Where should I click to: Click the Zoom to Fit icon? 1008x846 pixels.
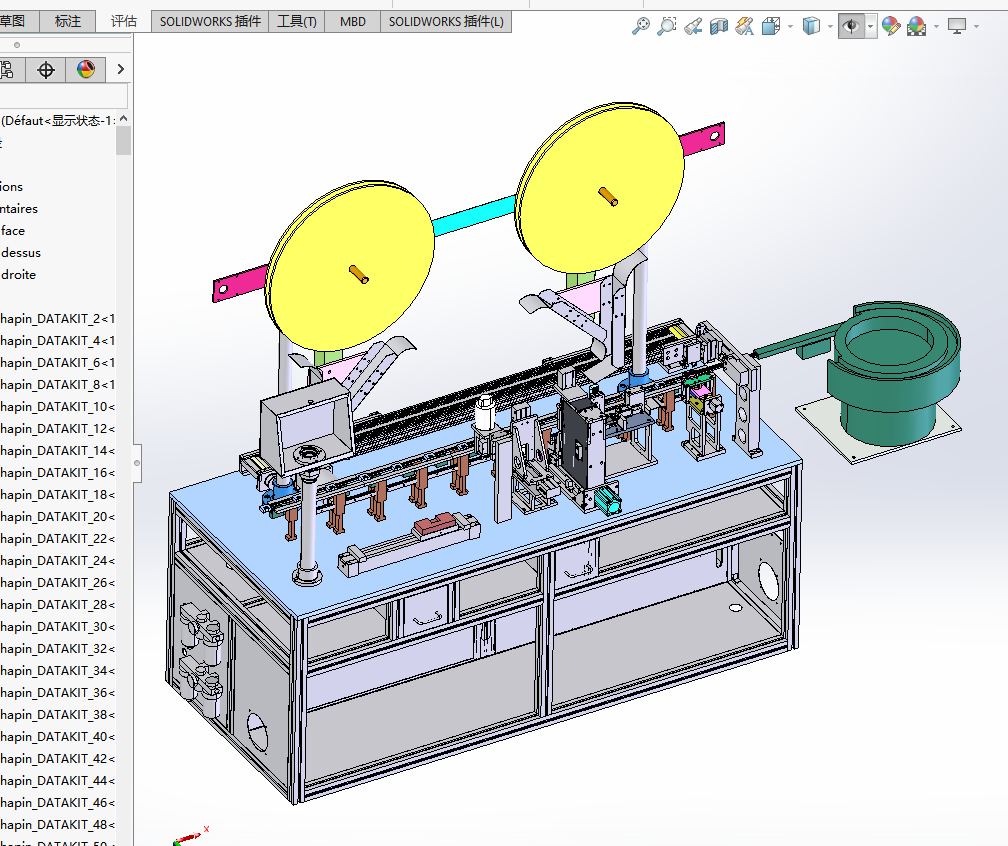(x=641, y=27)
